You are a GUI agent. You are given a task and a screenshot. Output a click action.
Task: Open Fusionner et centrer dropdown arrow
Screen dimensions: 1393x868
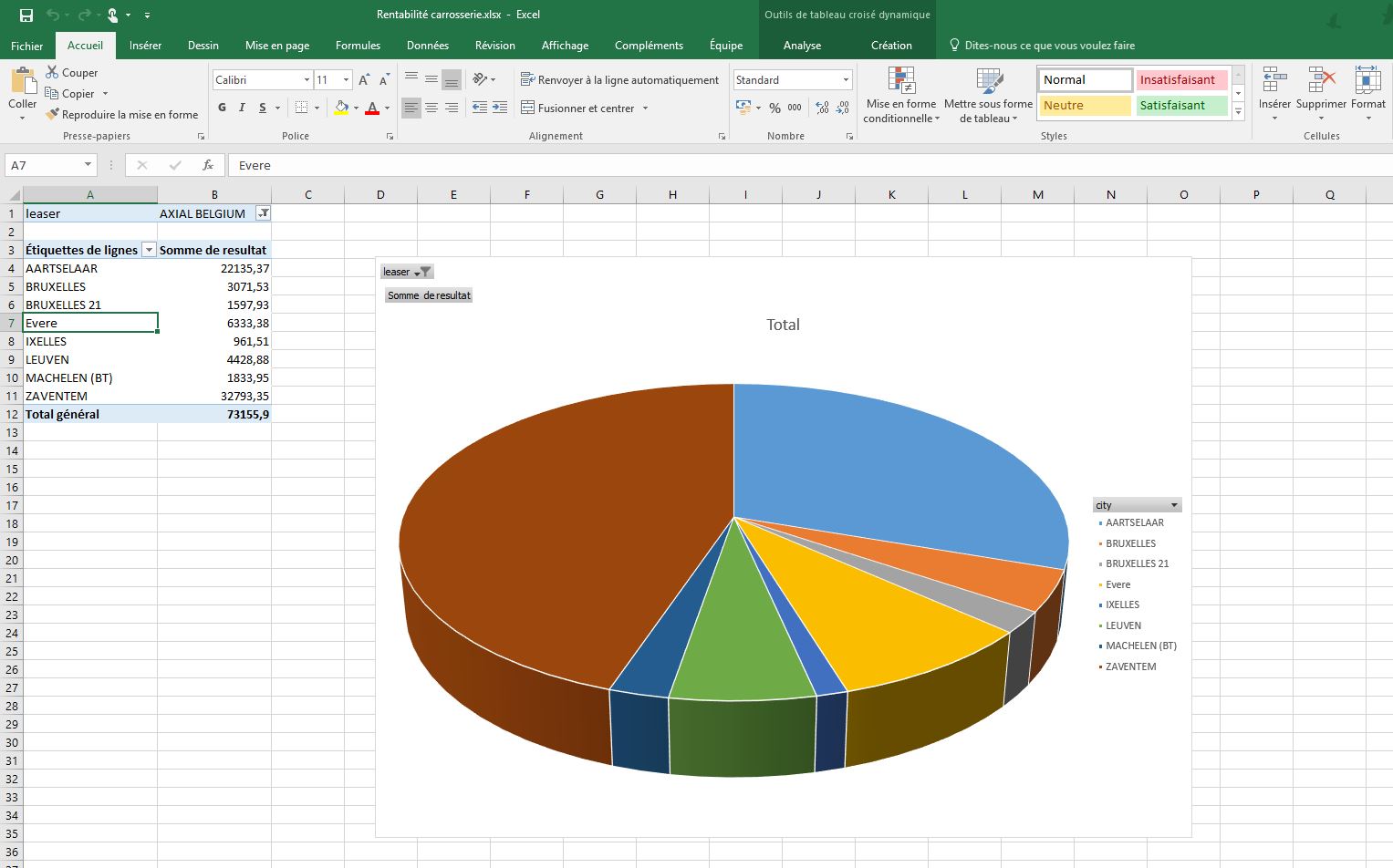click(645, 108)
